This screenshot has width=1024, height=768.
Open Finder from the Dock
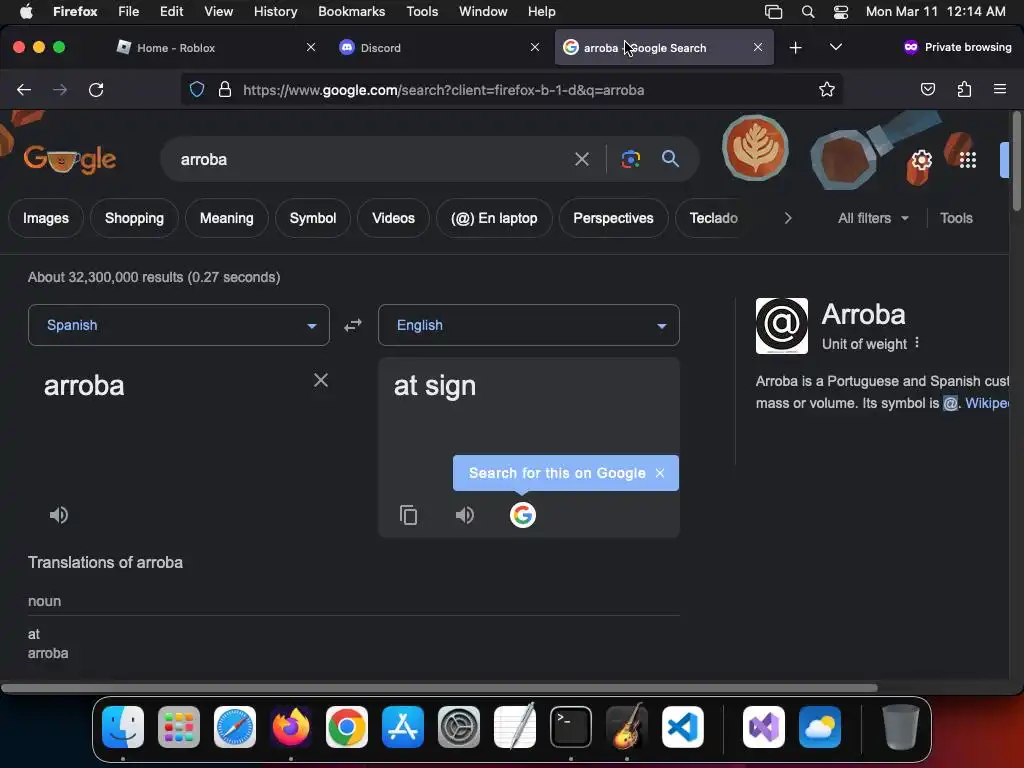[x=123, y=727]
